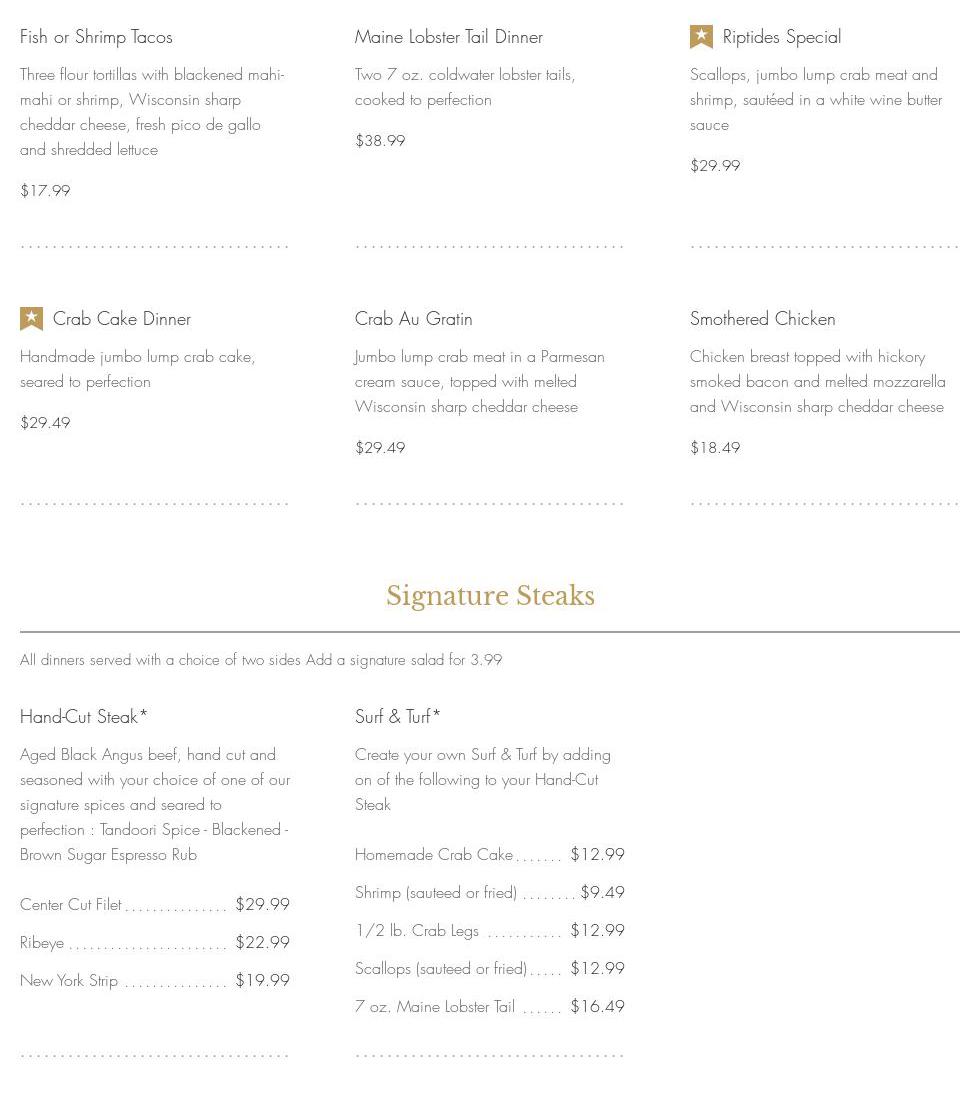Choose the Shrimp (sauteed or fried) add-on
This screenshot has width=965, height=1113.
tap(435, 893)
